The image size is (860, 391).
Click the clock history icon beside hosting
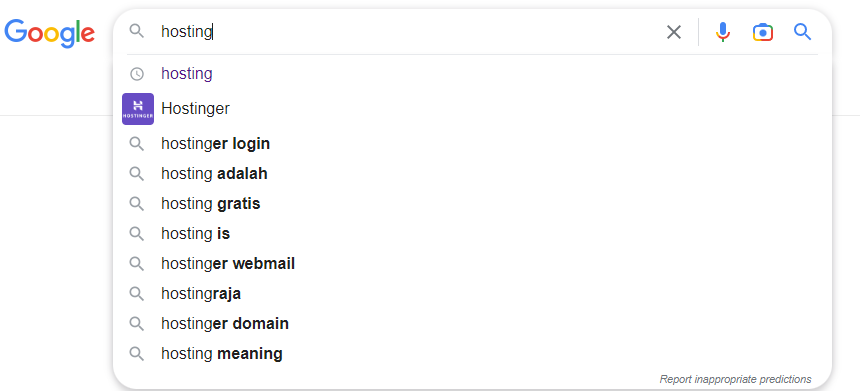tap(137, 73)
